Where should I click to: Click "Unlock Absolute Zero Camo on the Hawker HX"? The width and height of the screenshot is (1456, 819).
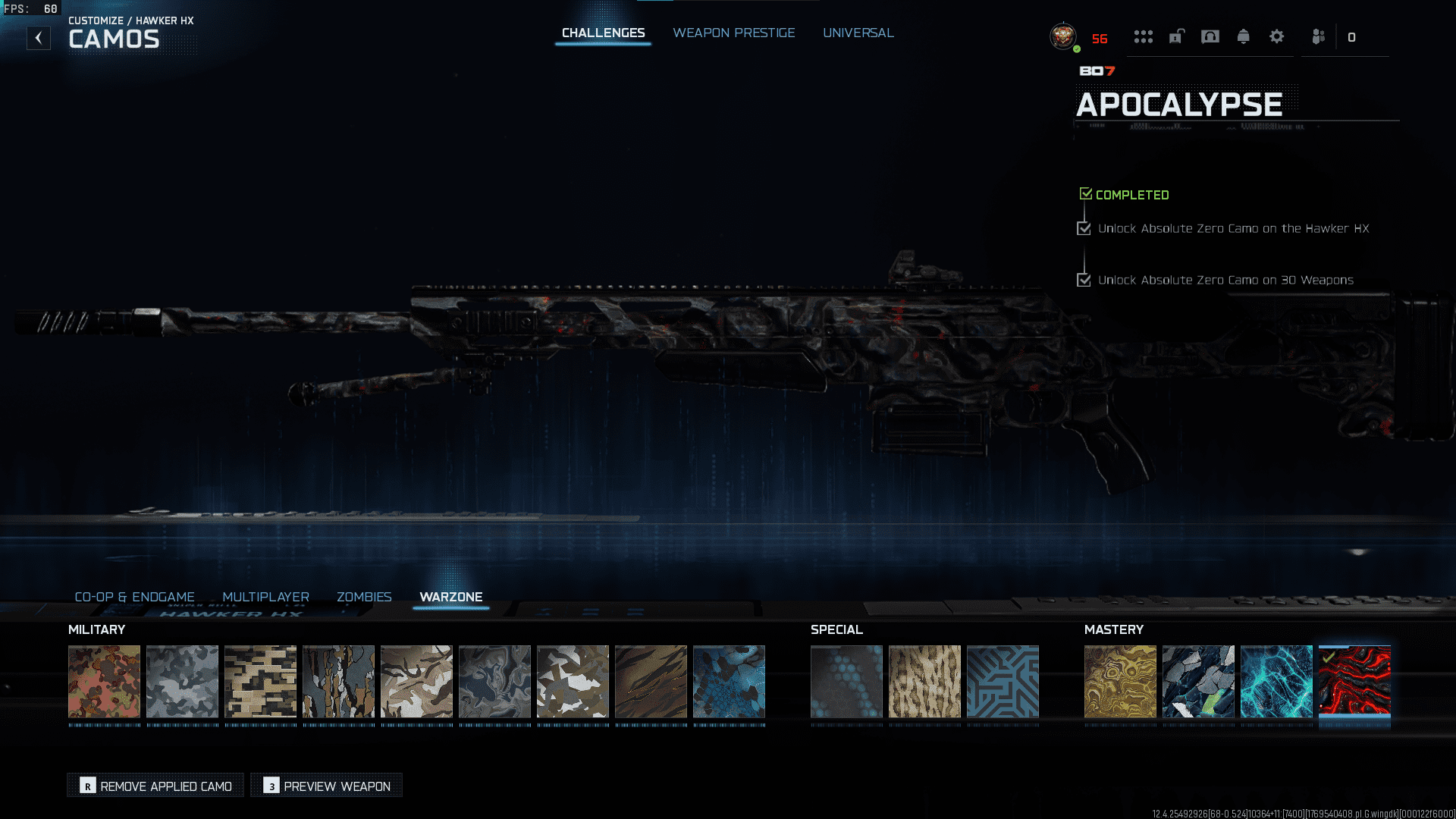1234,228
